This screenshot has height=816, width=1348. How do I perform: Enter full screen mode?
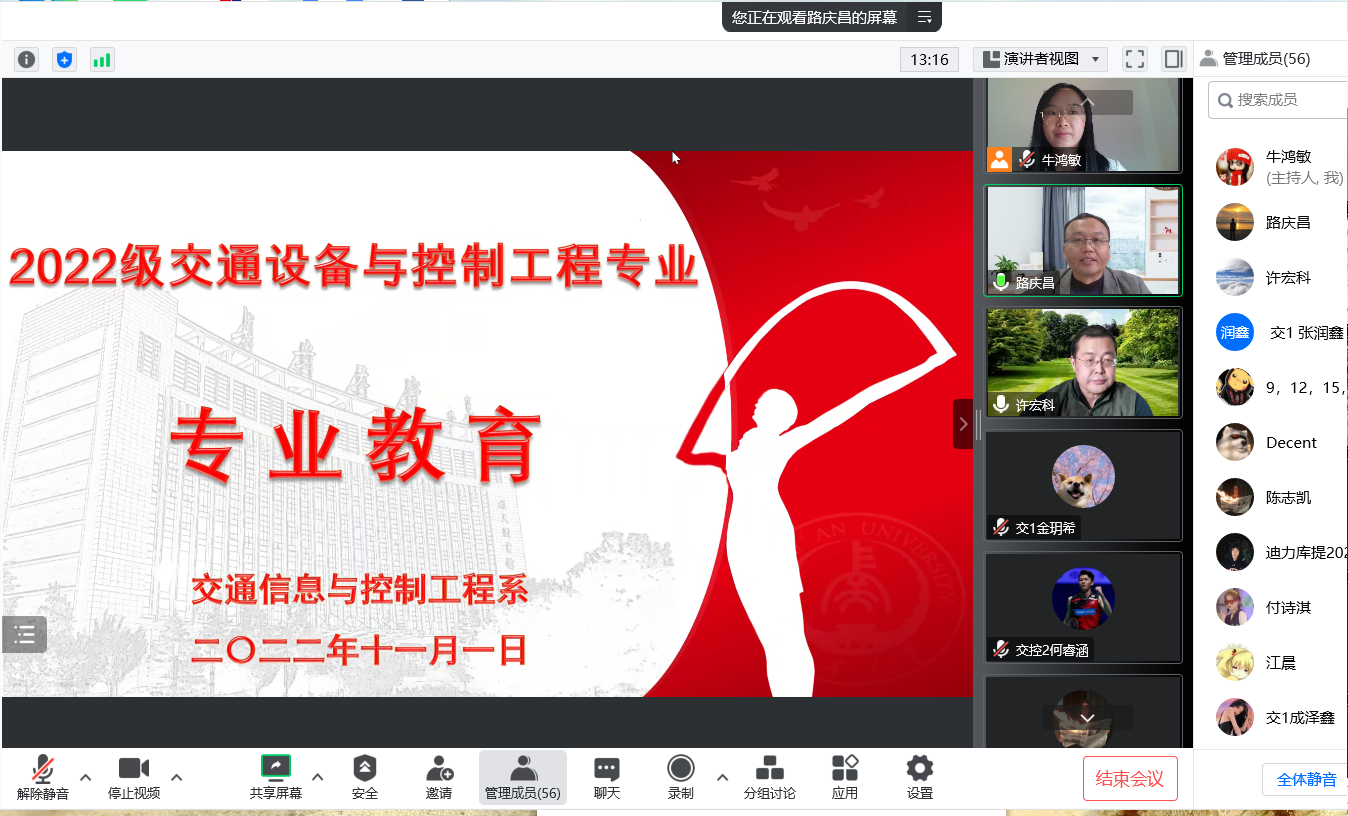[1134, 59]
